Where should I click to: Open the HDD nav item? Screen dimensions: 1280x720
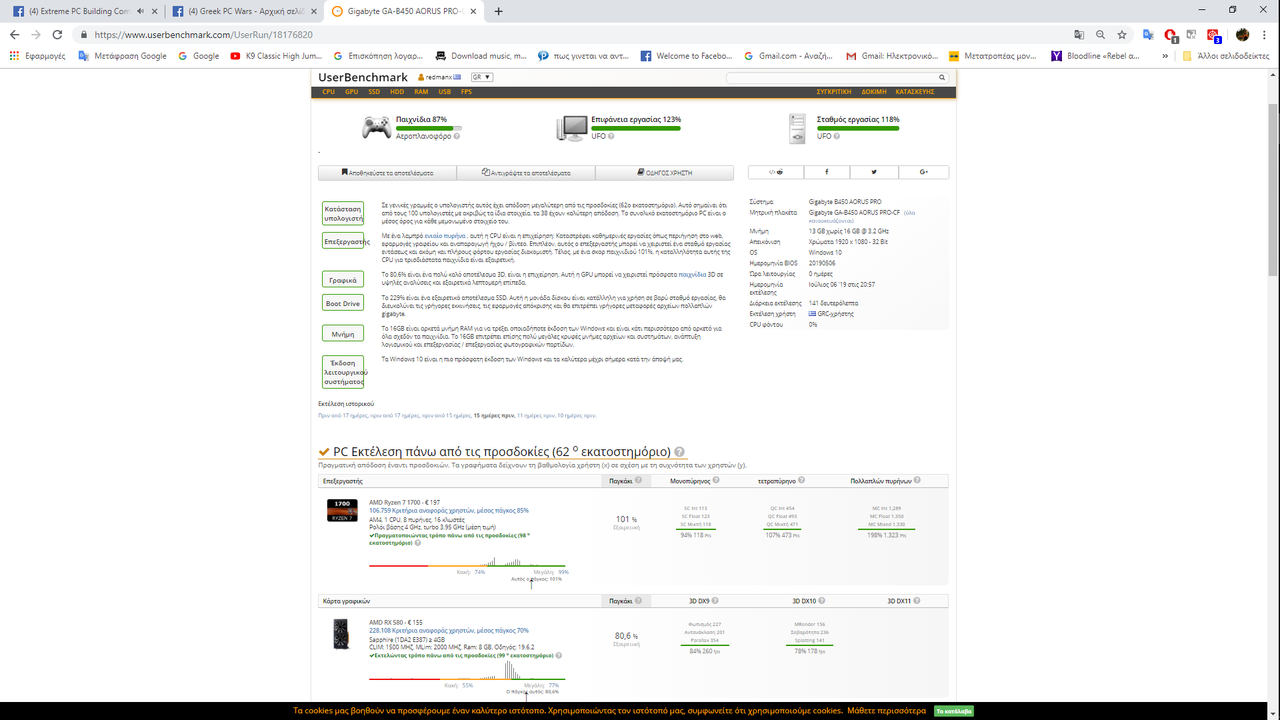[397, 92]
